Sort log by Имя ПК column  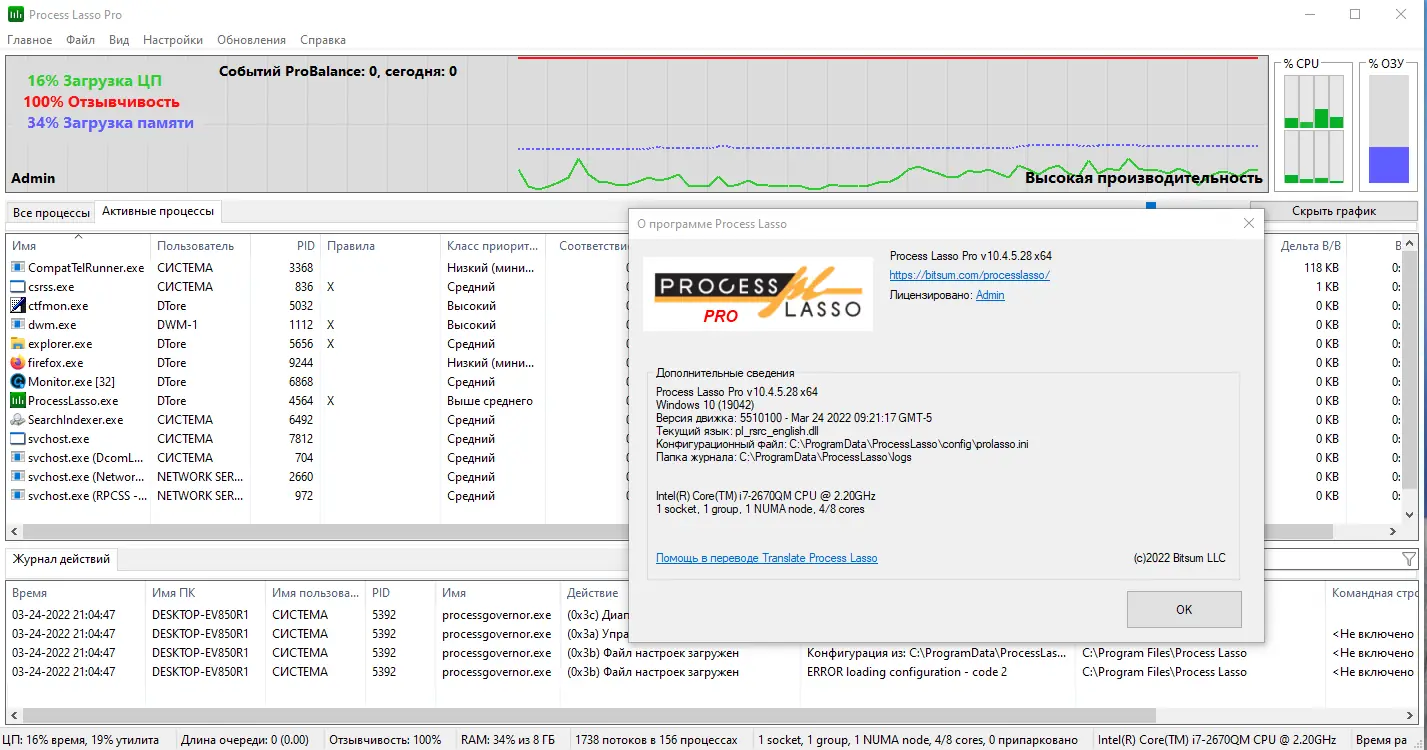pos(206,593)
